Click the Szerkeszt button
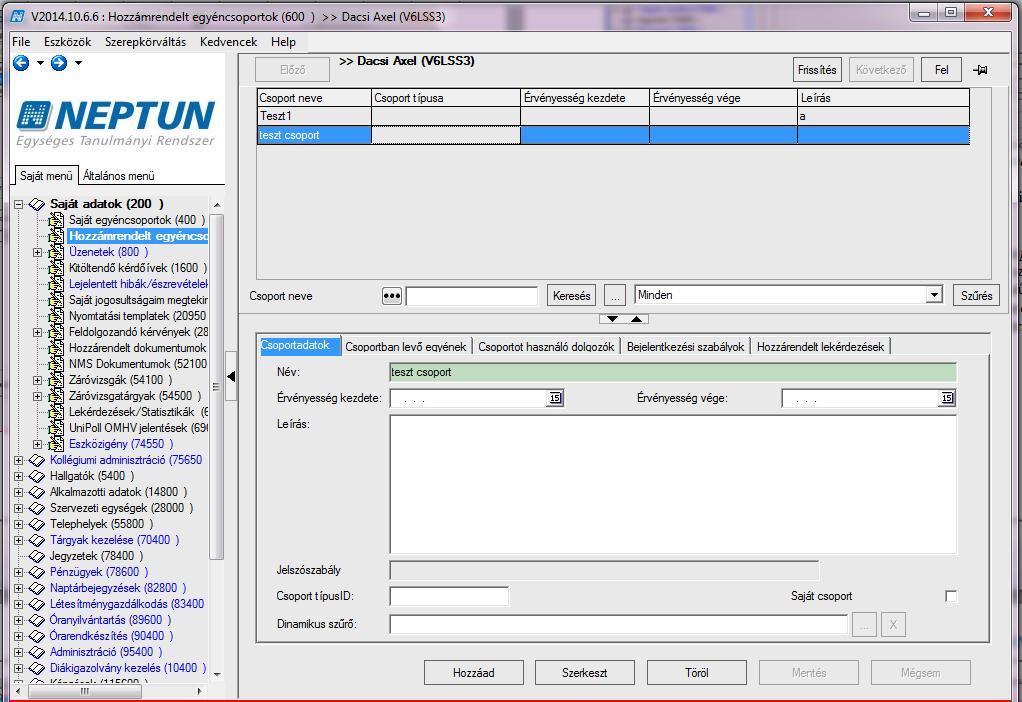 (585, 673)
